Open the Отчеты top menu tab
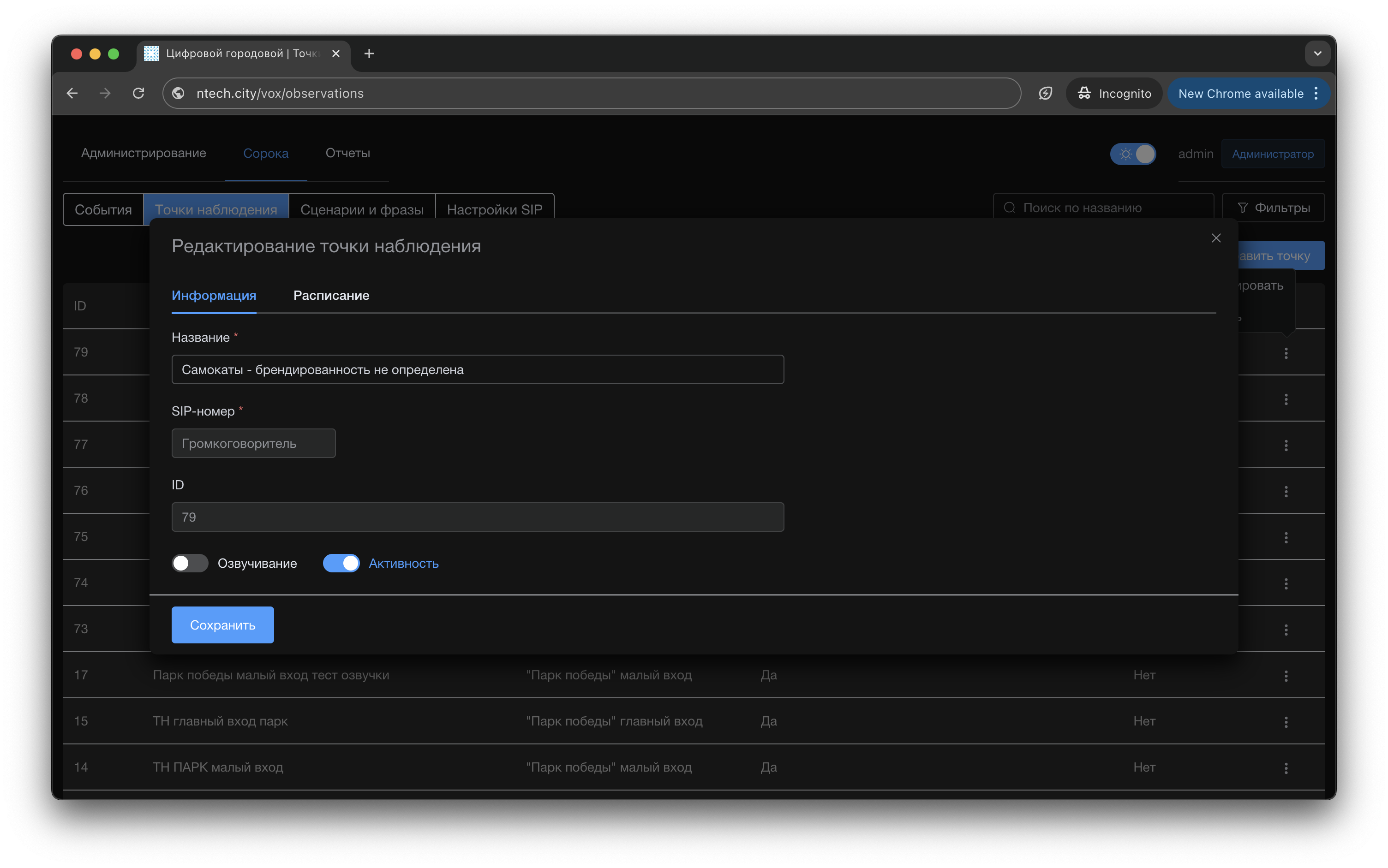Viewport: 1388px width, 868px height. pos(347,153)
